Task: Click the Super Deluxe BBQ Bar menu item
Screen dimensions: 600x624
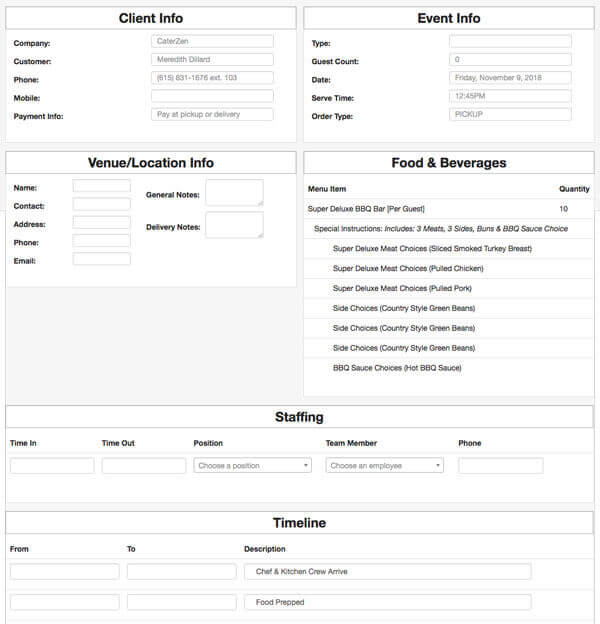Action: (366, 209)
